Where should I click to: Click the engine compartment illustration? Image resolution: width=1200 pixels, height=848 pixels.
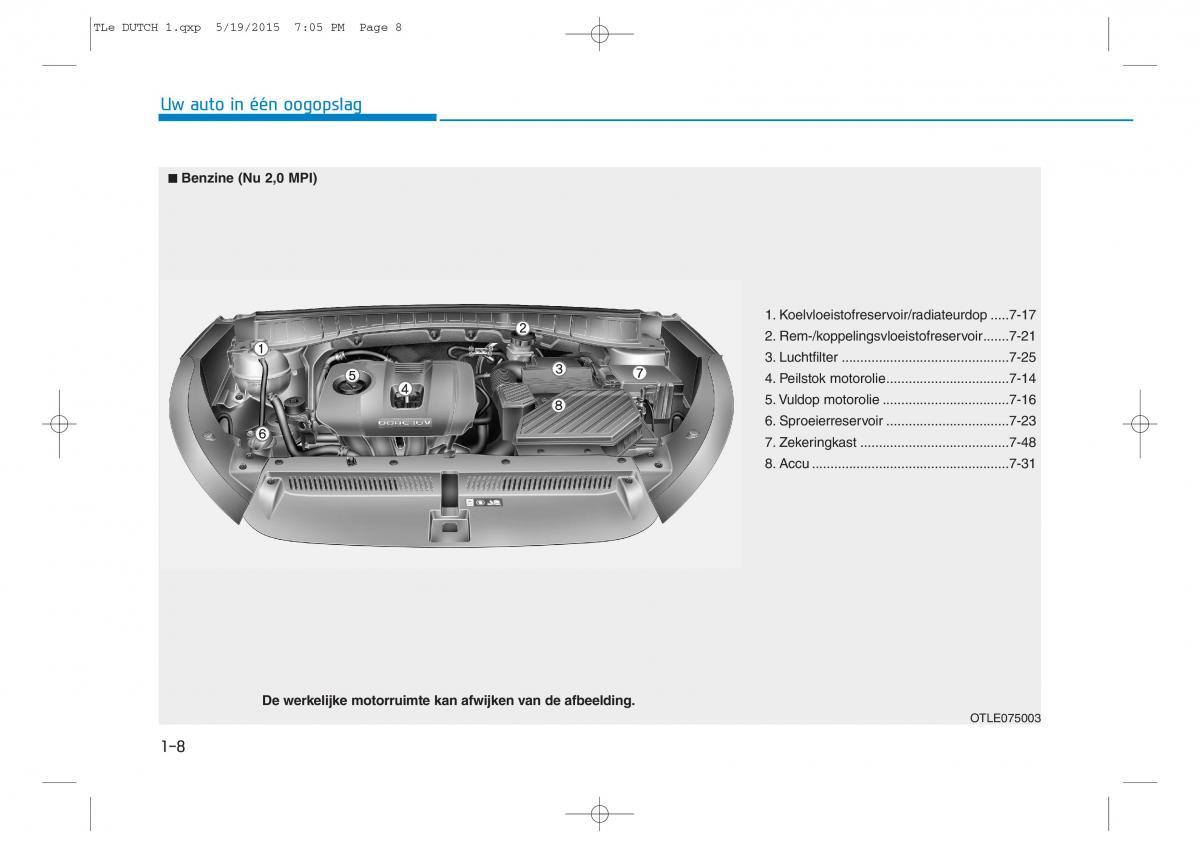450,427
